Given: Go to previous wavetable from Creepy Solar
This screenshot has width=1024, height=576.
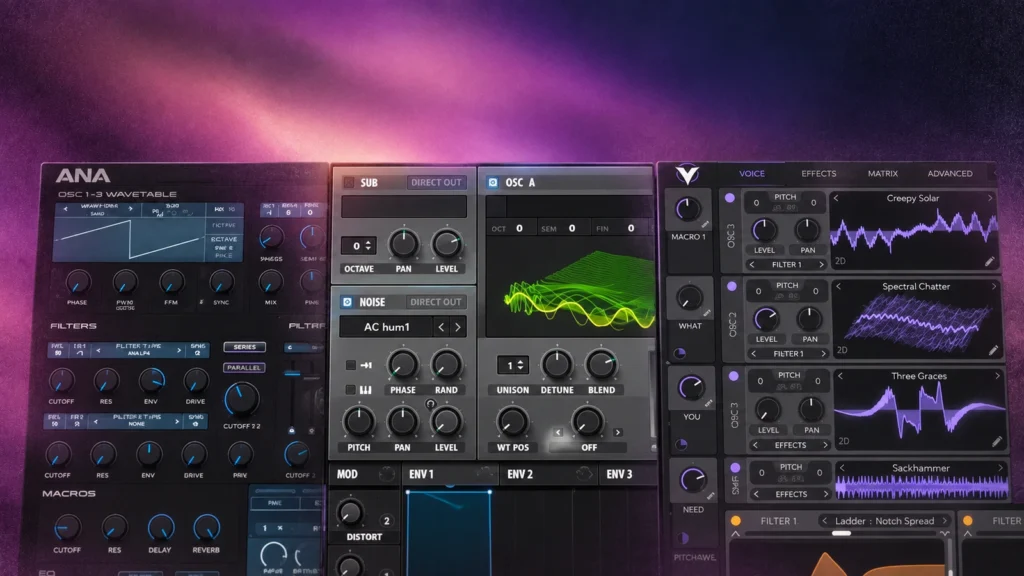Looking at the screenshot, I should coord(836,198).
